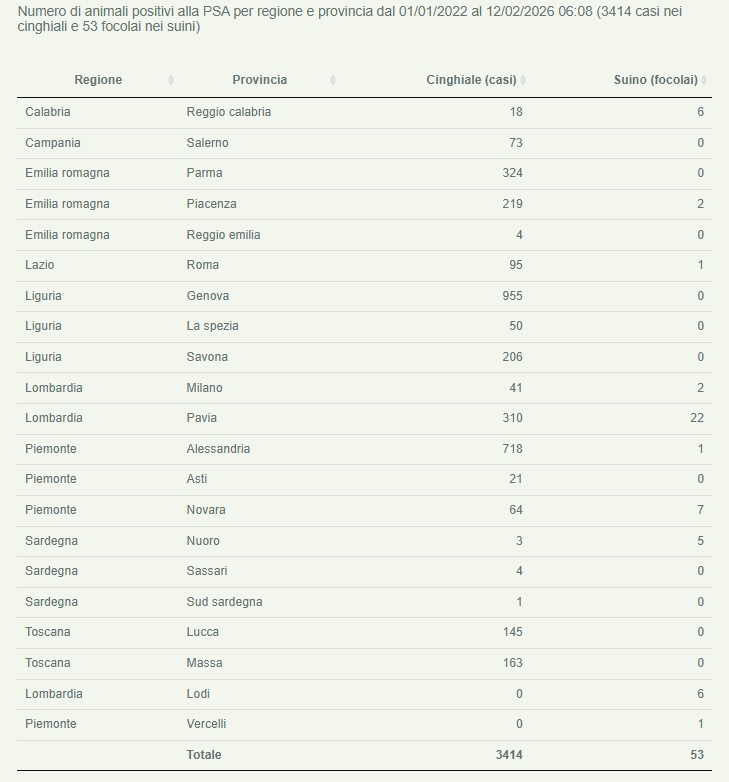Select the Reggio calabria province cell

(229, 112)
